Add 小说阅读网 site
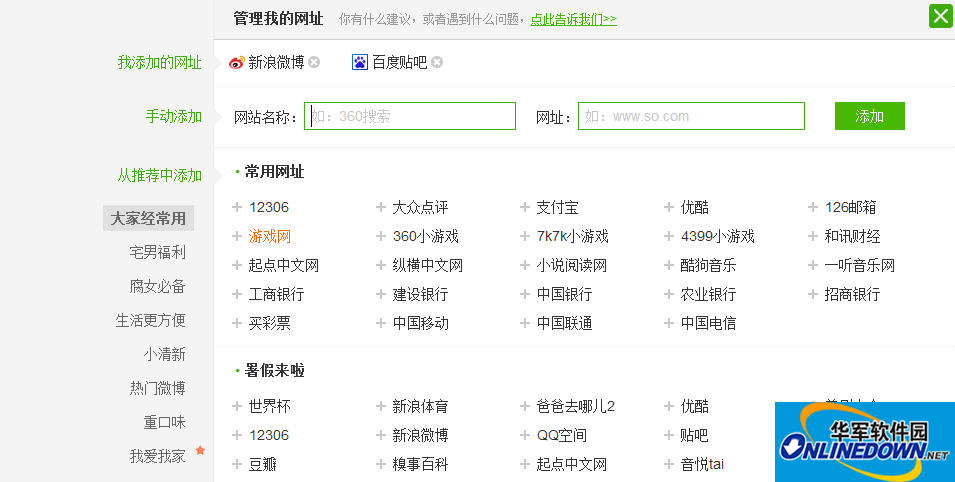This screenshot has height=482, width=955. click(x=571, y=265)
